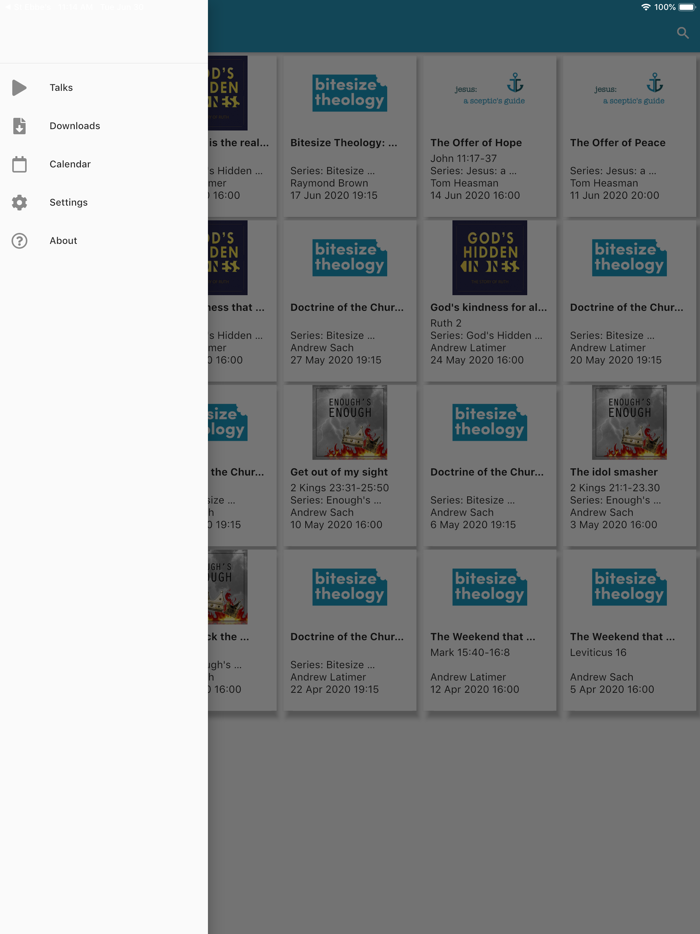The width and height of the screenshot is (700, 934).
Task: Select date '5 Apr 2020 16:00'
Action: (612, 689)
